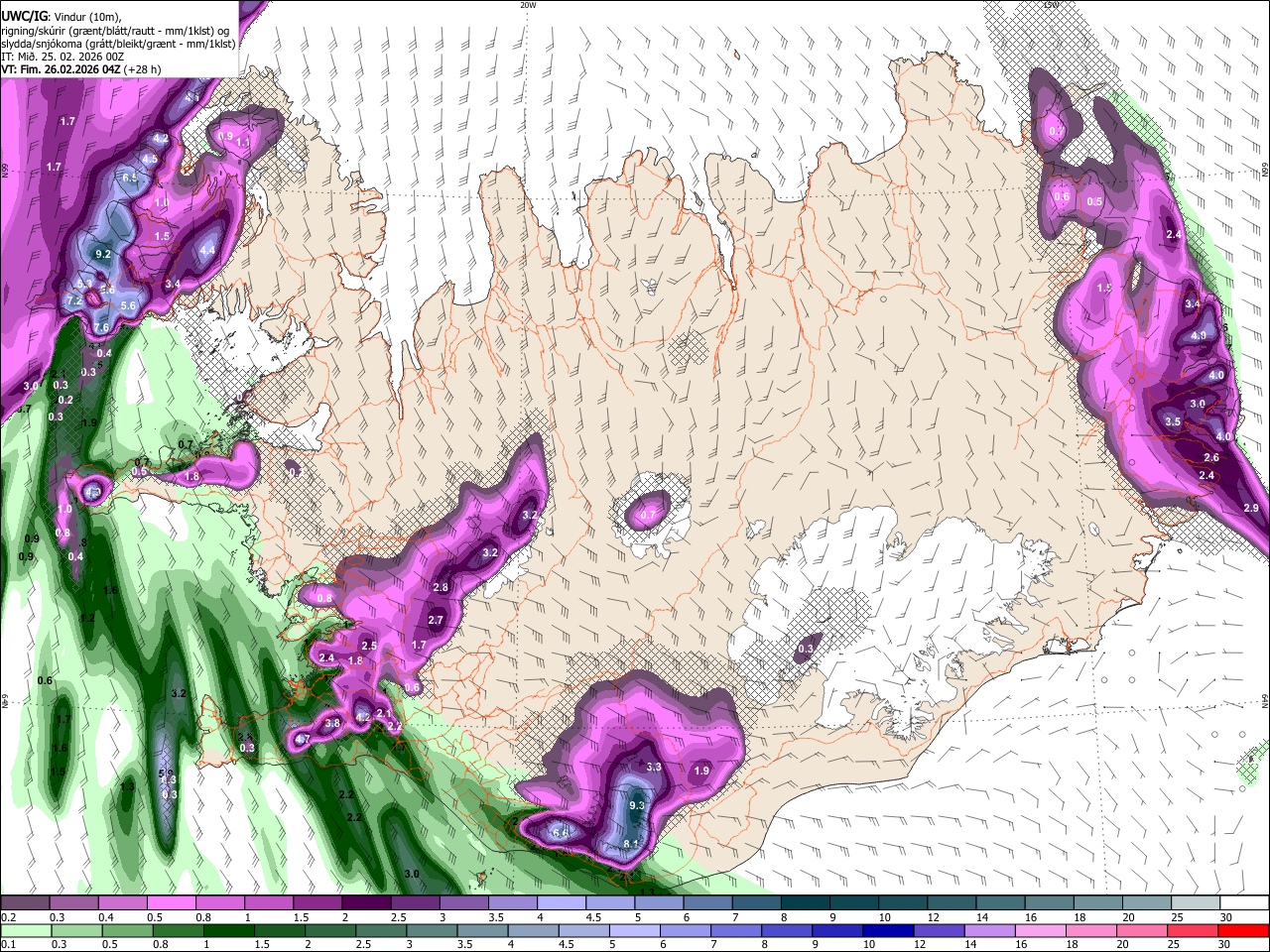Click the 3.5 map value in the east
This screenshot has height=952, width=1270.
[x=1173, y=421]
